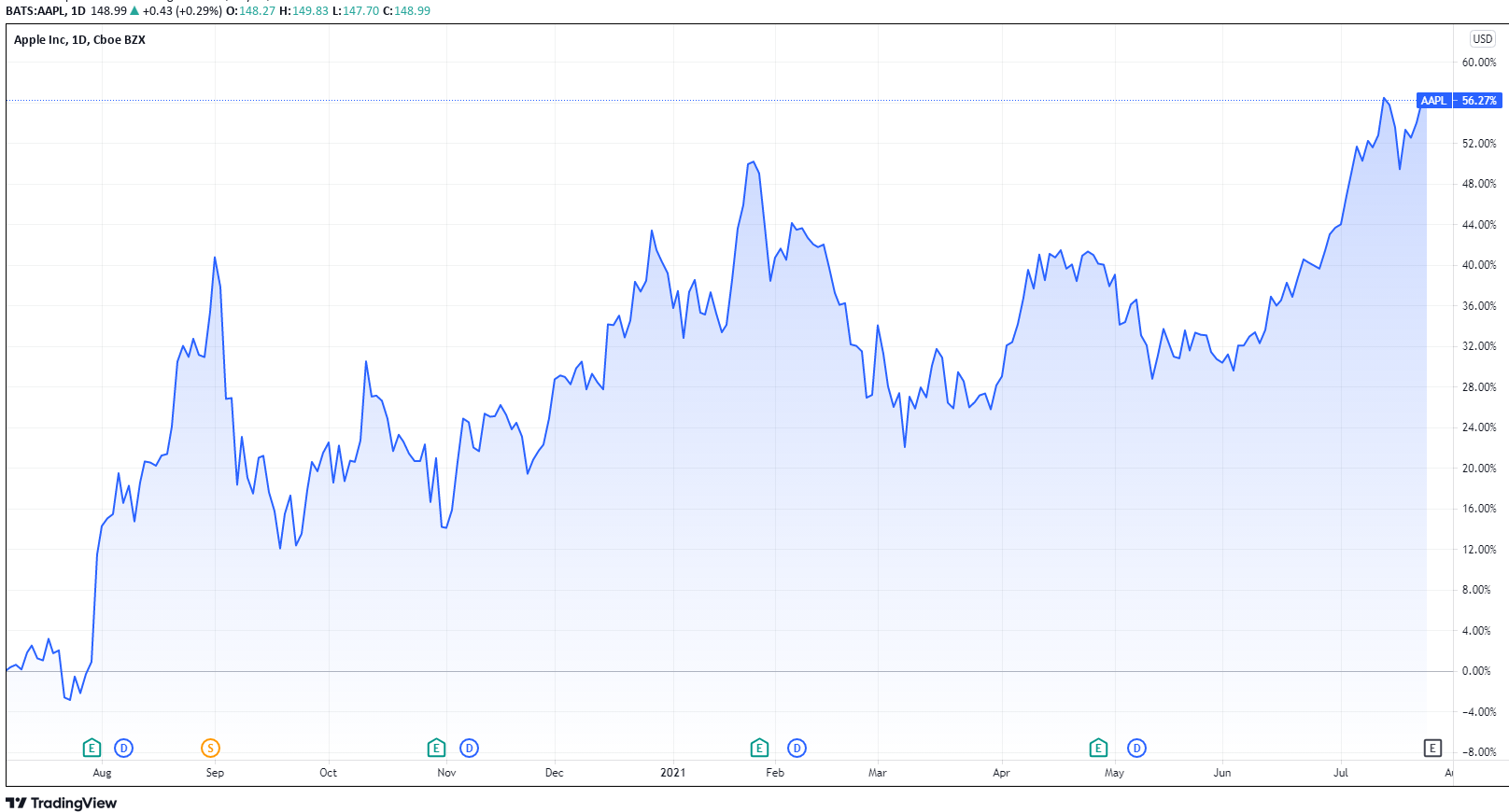Click the O:148.27 open value
The height and width of the screenshot is (812, 1509).
pos(251,11)
